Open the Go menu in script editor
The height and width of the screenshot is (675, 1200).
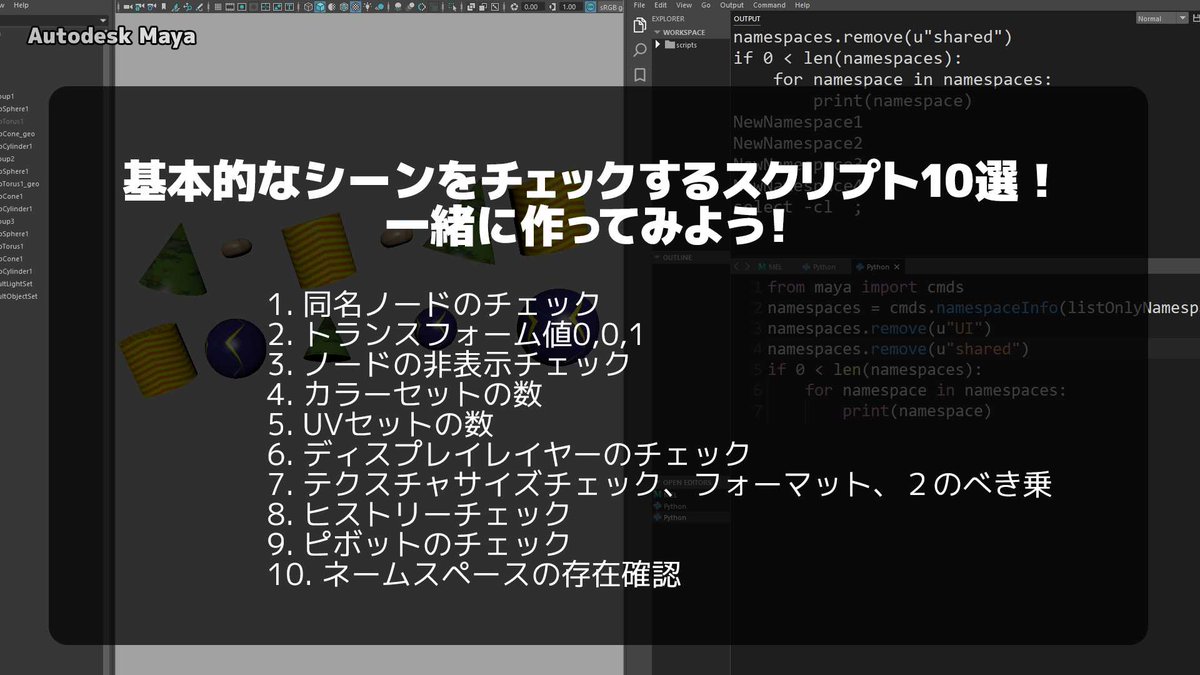[706, 5]
